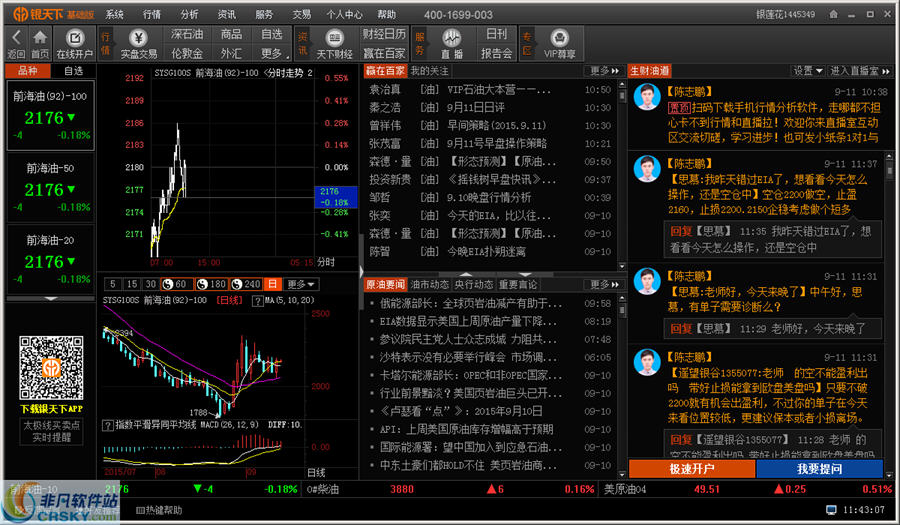Open the VIP尊享 sofa icon
Image resolution: width=900 pixels, height=525 pixels.
coord(559,38)
